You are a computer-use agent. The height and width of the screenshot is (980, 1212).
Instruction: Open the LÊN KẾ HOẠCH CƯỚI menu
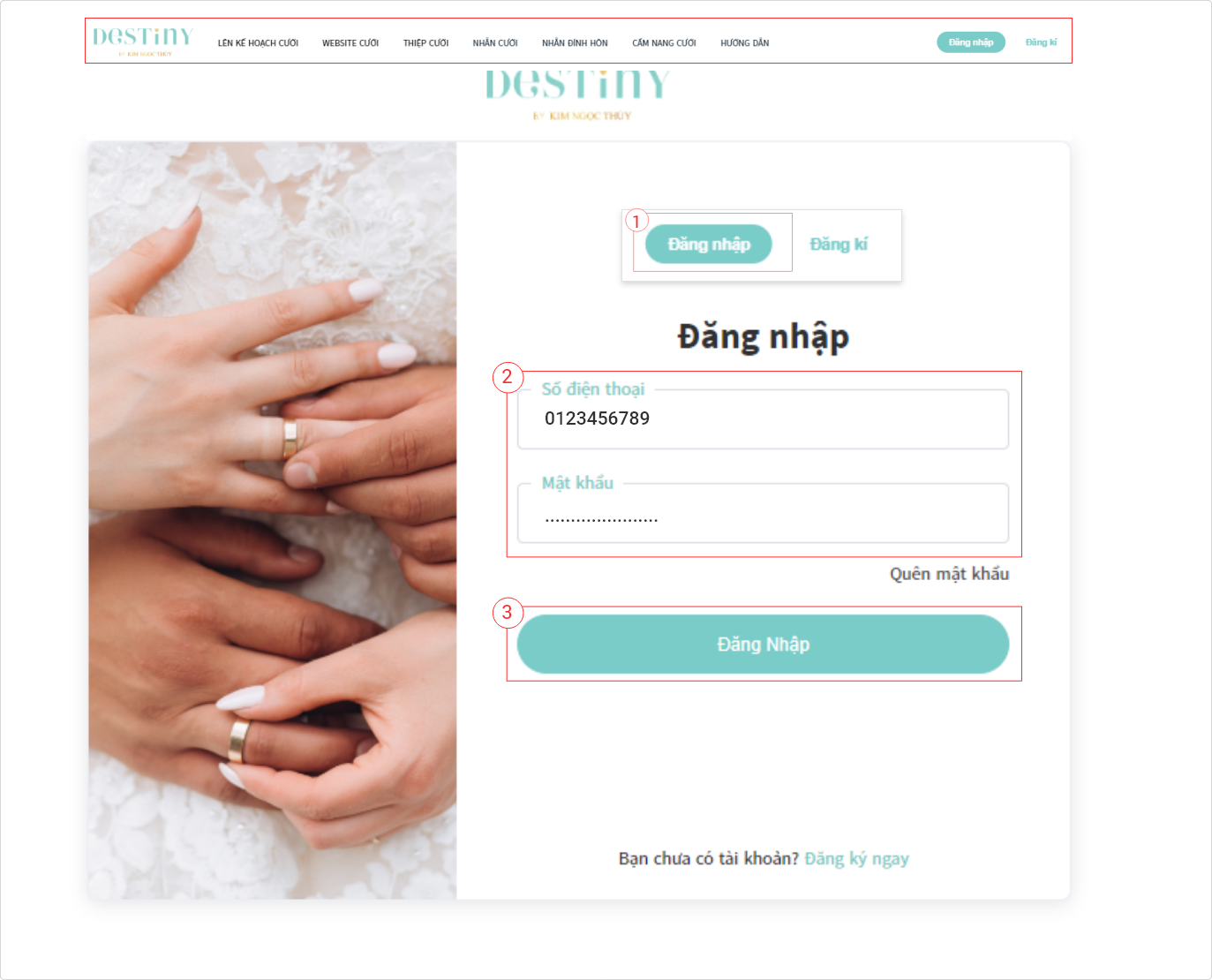point(258,43)
